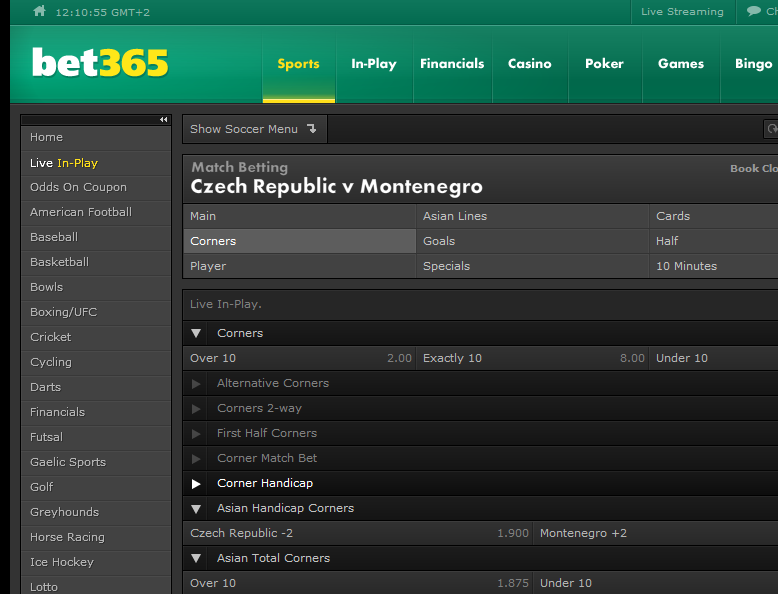Screen dimensions: 778x594
Task: Collapse the sidebar with double-arrow icon
Action: 164,120
